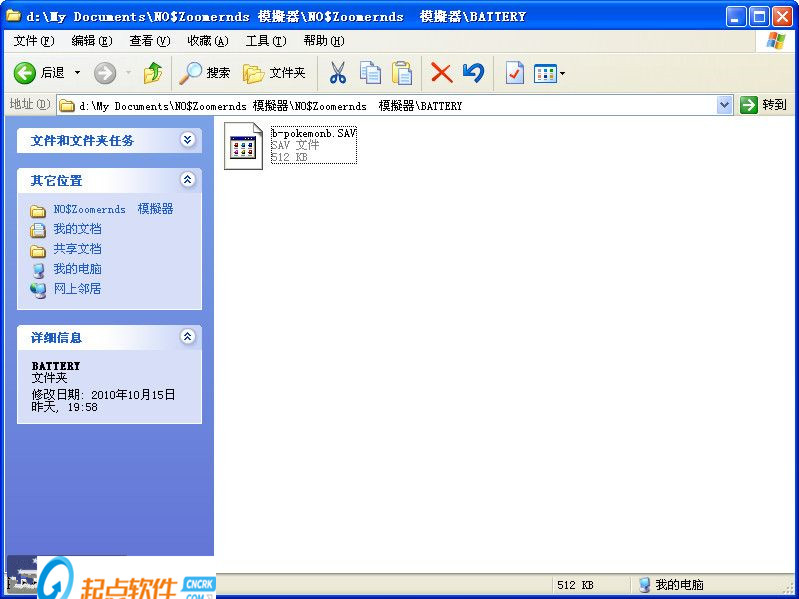The height and width of the screenshot is (599, 799).
Task: Select the b-pokemonb.SAV file icon
Action: [244, 146]
